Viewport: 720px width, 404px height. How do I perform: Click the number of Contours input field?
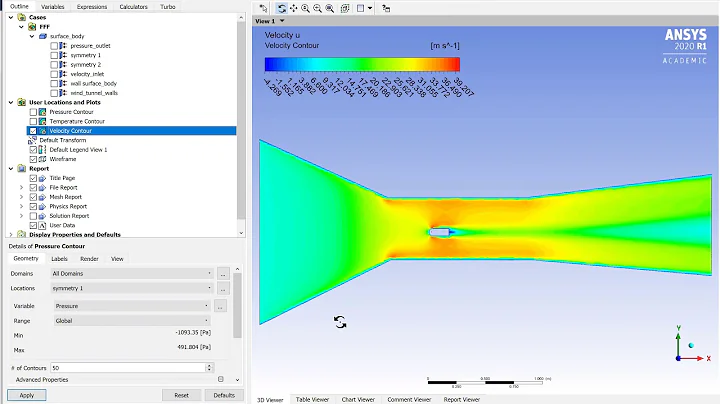click(x=128, y=368)
